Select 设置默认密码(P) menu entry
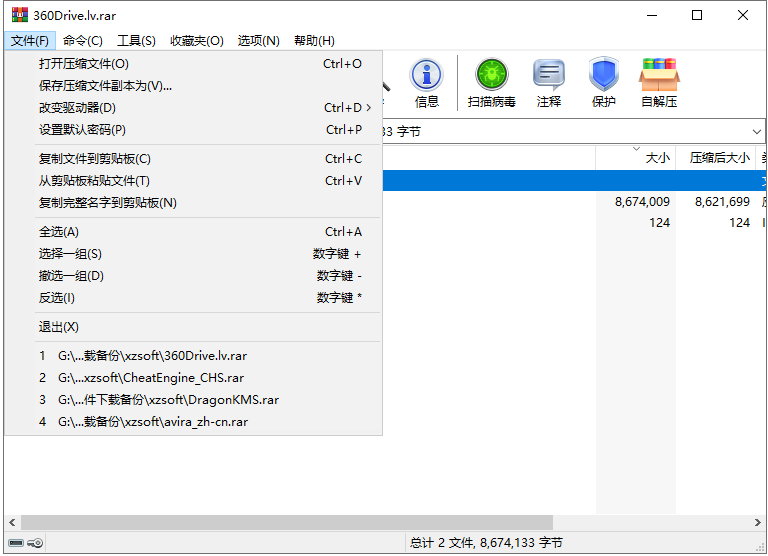The width and height of the screenshot is (768, 556). click(x=193, y=130)
